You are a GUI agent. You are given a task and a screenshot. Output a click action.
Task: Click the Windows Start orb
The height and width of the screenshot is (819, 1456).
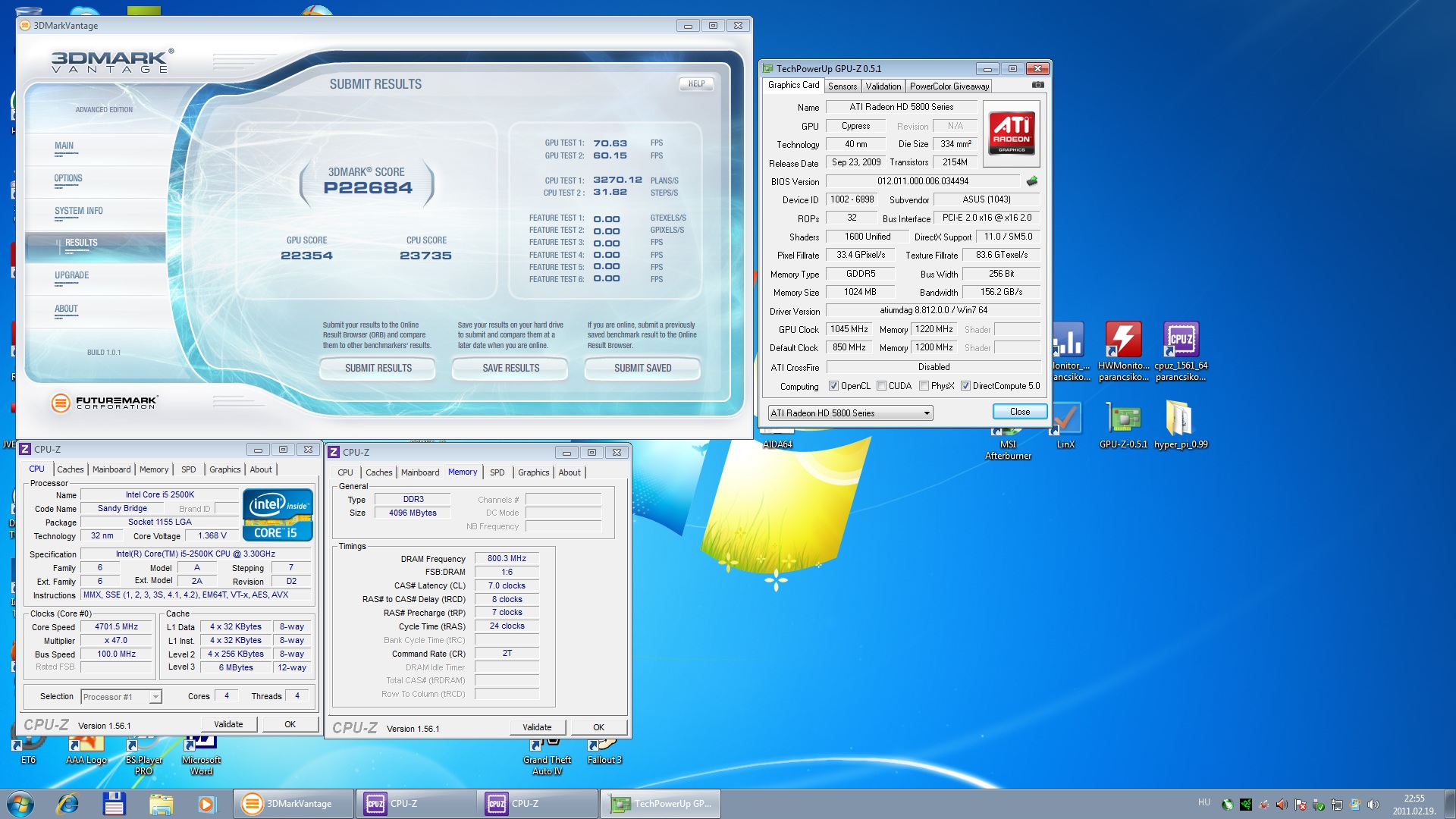tap(20, 803)
